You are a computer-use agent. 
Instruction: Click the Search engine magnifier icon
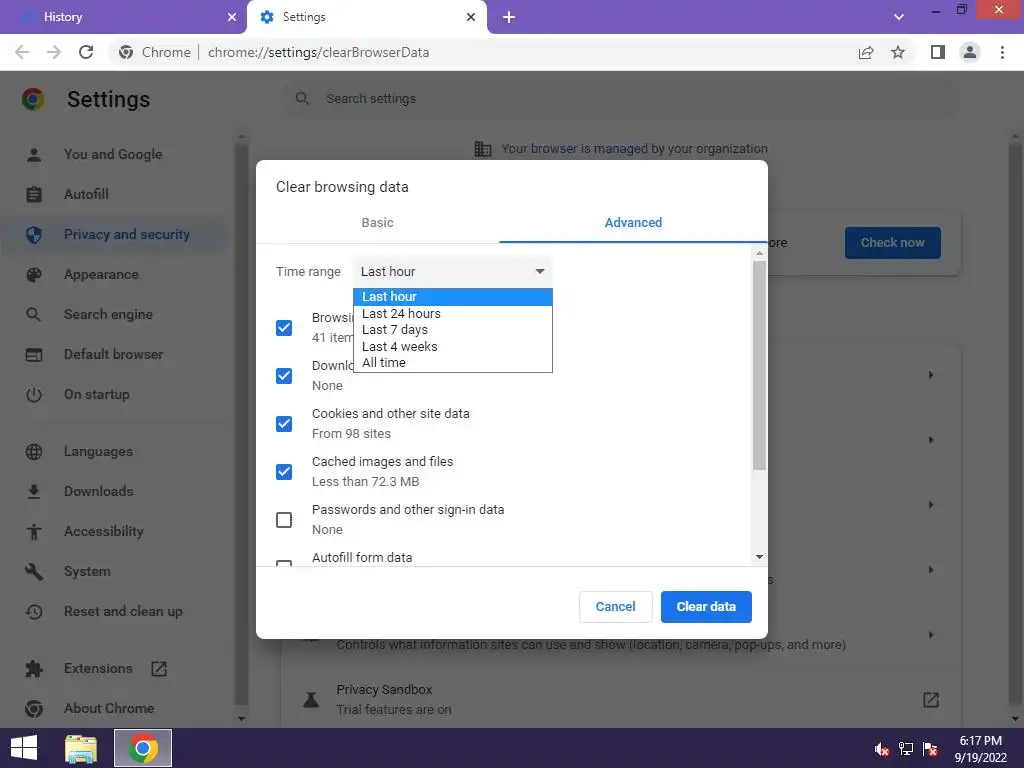point(33,315)
